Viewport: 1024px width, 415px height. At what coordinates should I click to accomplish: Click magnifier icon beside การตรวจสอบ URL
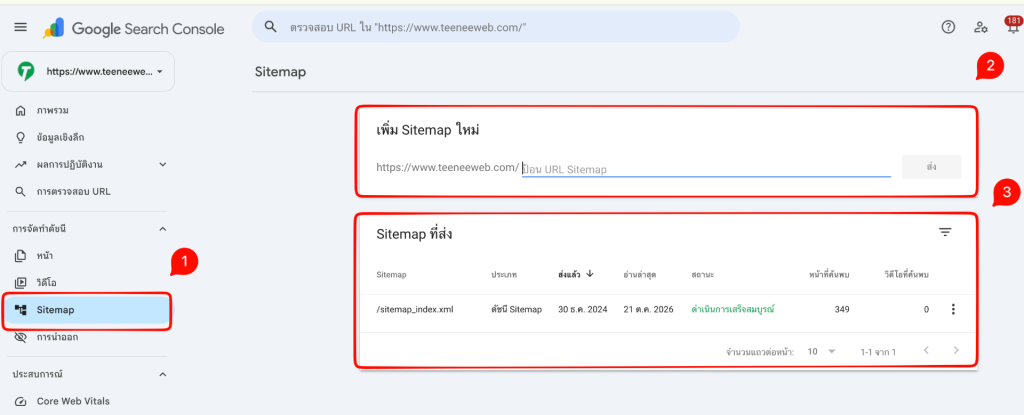[x=21, y=192]
